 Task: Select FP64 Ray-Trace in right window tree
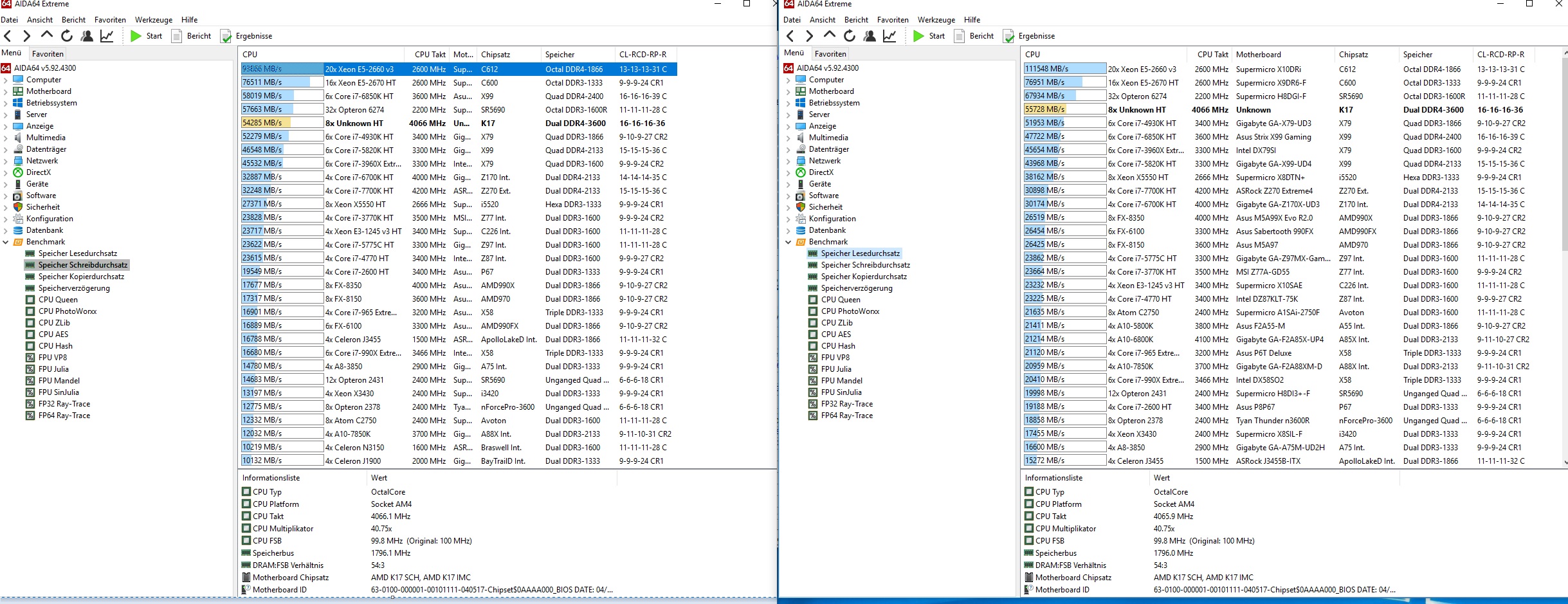tap(846, 416)
